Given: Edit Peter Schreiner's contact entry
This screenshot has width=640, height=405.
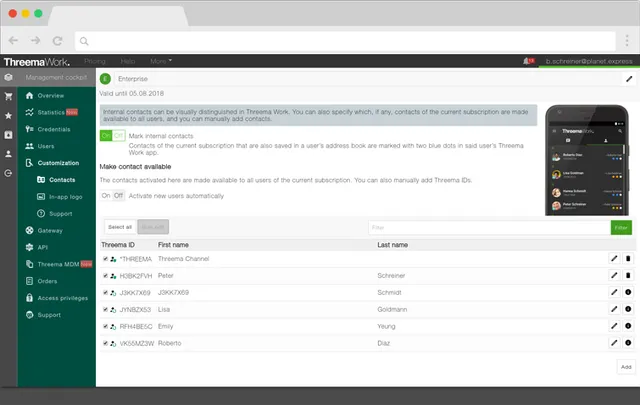Looking at the screenshot, I should (614, 276).
